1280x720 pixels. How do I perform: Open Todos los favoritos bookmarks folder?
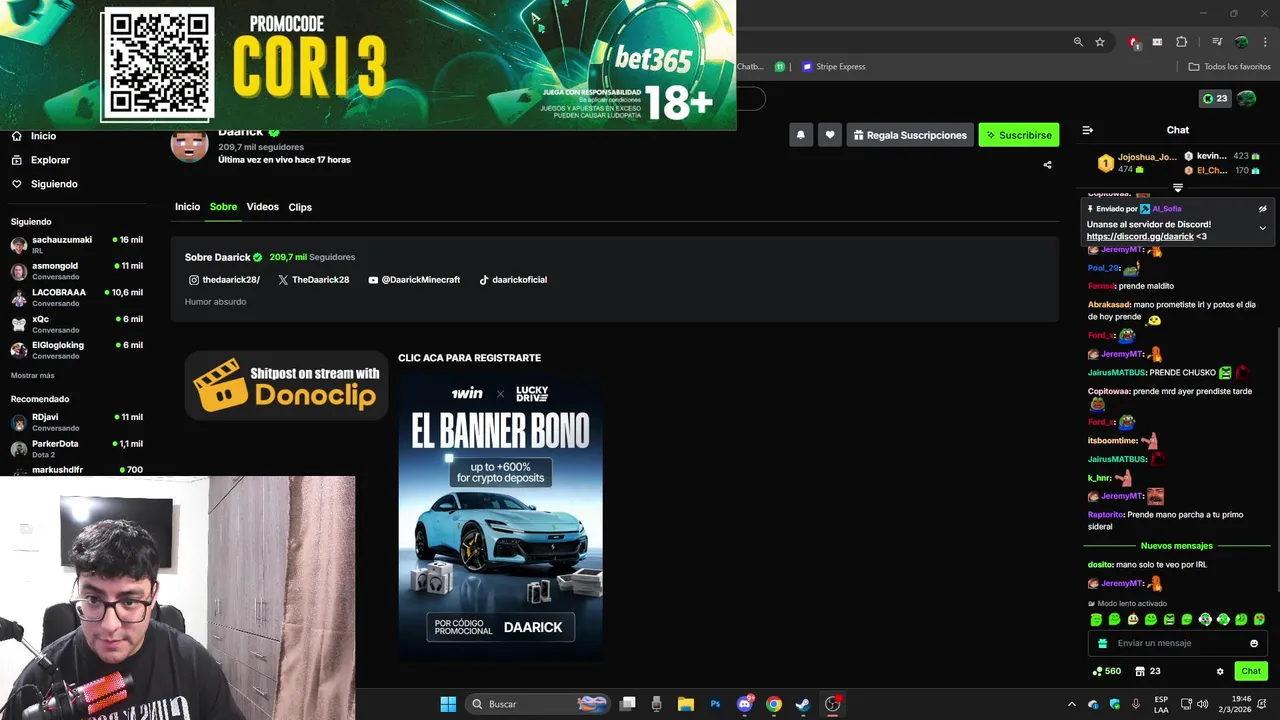pos(1229,67)
